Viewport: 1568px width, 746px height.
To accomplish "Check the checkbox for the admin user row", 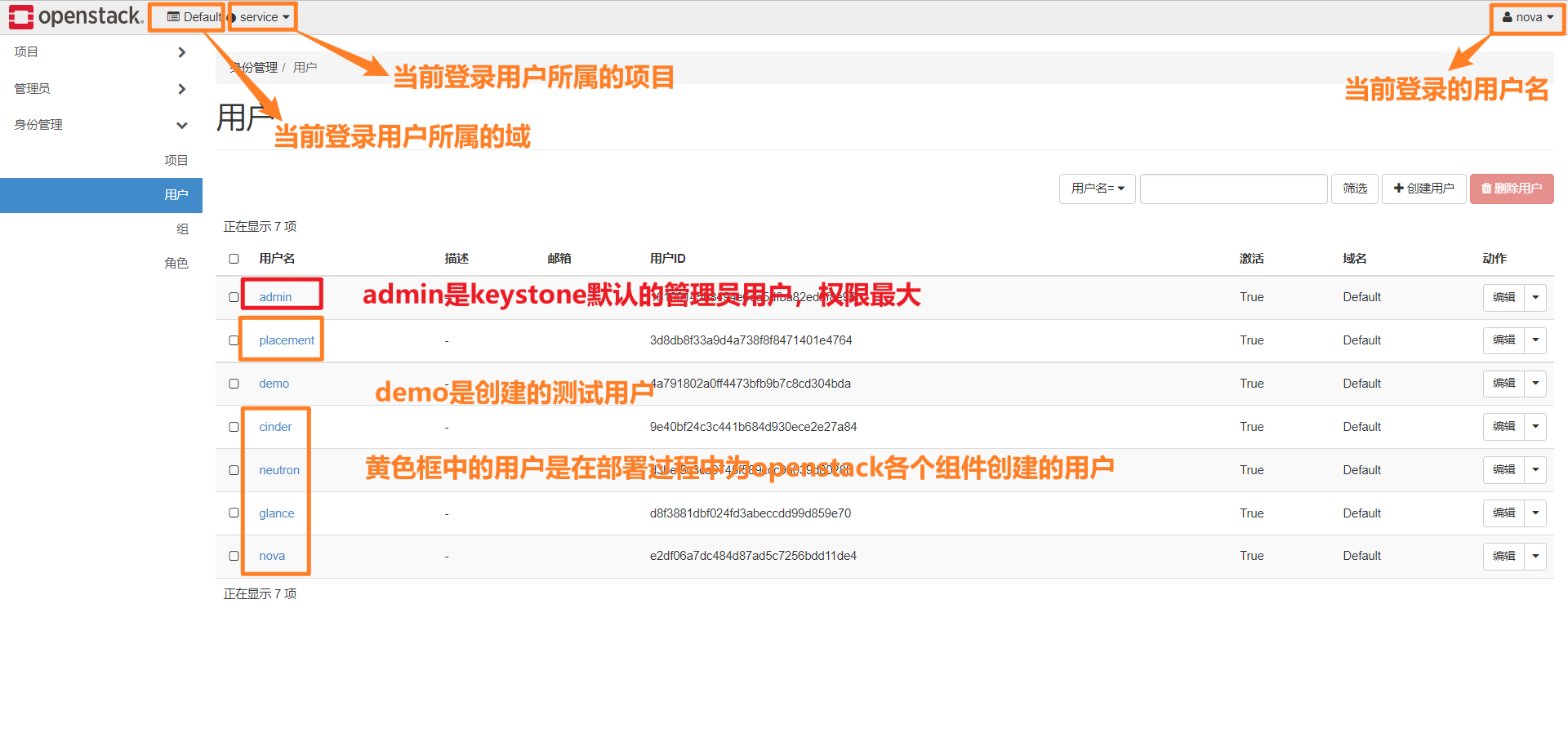I will click(x=233, y=297).
